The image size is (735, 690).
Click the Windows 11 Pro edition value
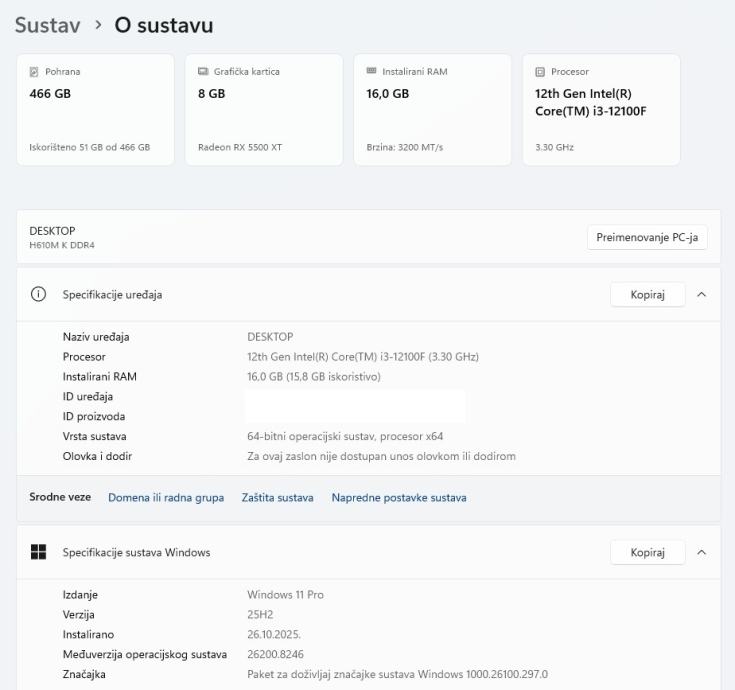(285, 595)
